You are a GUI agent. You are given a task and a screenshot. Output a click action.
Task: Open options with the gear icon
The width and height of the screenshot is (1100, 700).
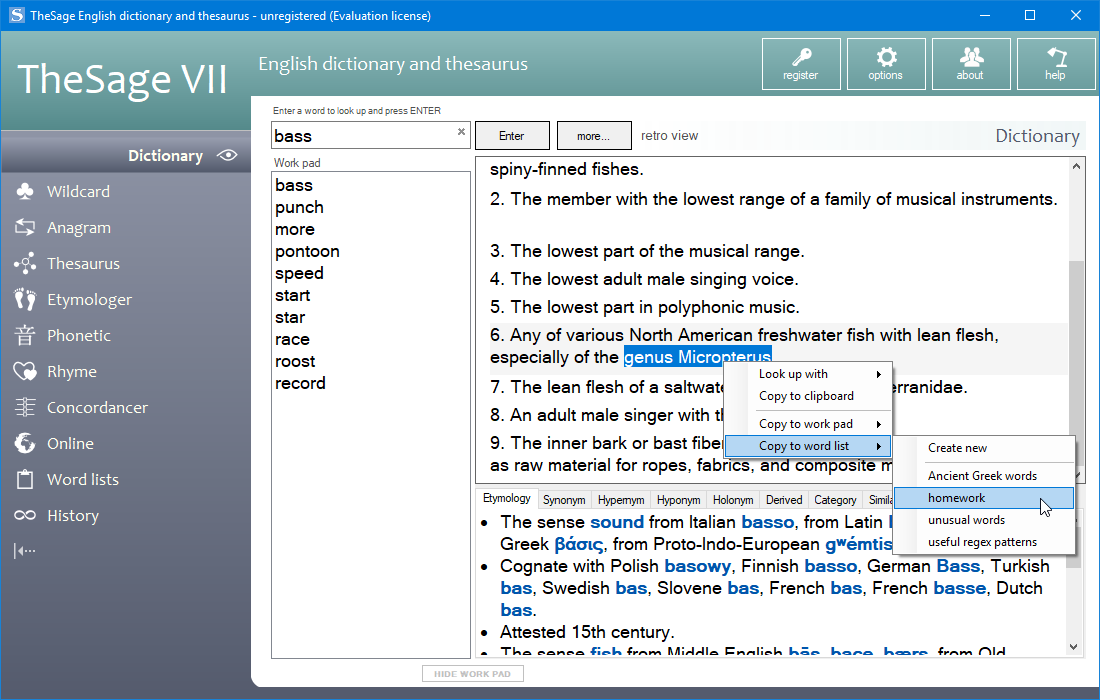click(886, 56)
